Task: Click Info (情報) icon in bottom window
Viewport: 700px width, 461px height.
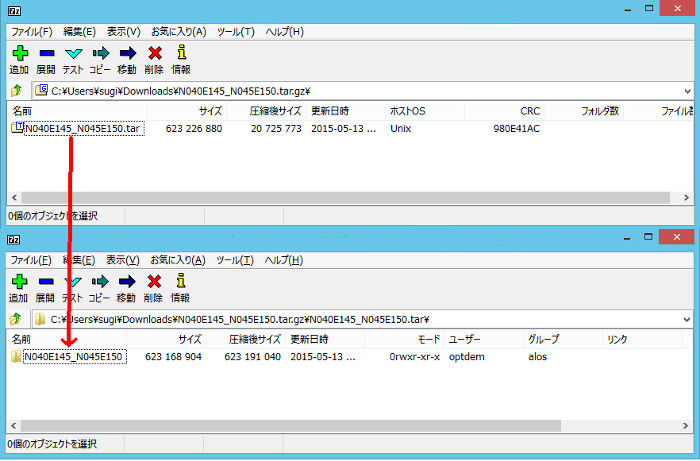Action: coord(180,281)
